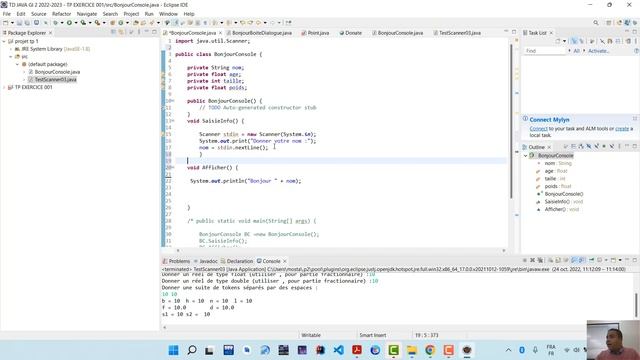The height and width of the screenshot is (360, 640).
Task: Click the All filter link in Task List
Action: [x=576, y=51]
